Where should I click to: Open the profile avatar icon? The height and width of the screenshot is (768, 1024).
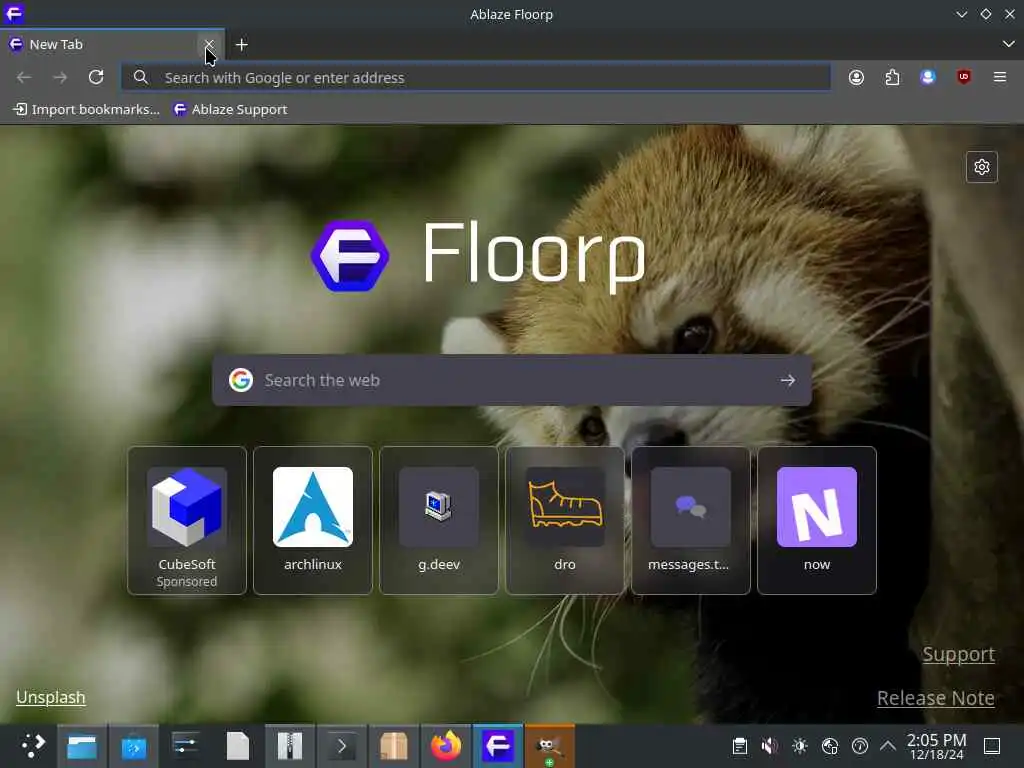coord(928,78)
